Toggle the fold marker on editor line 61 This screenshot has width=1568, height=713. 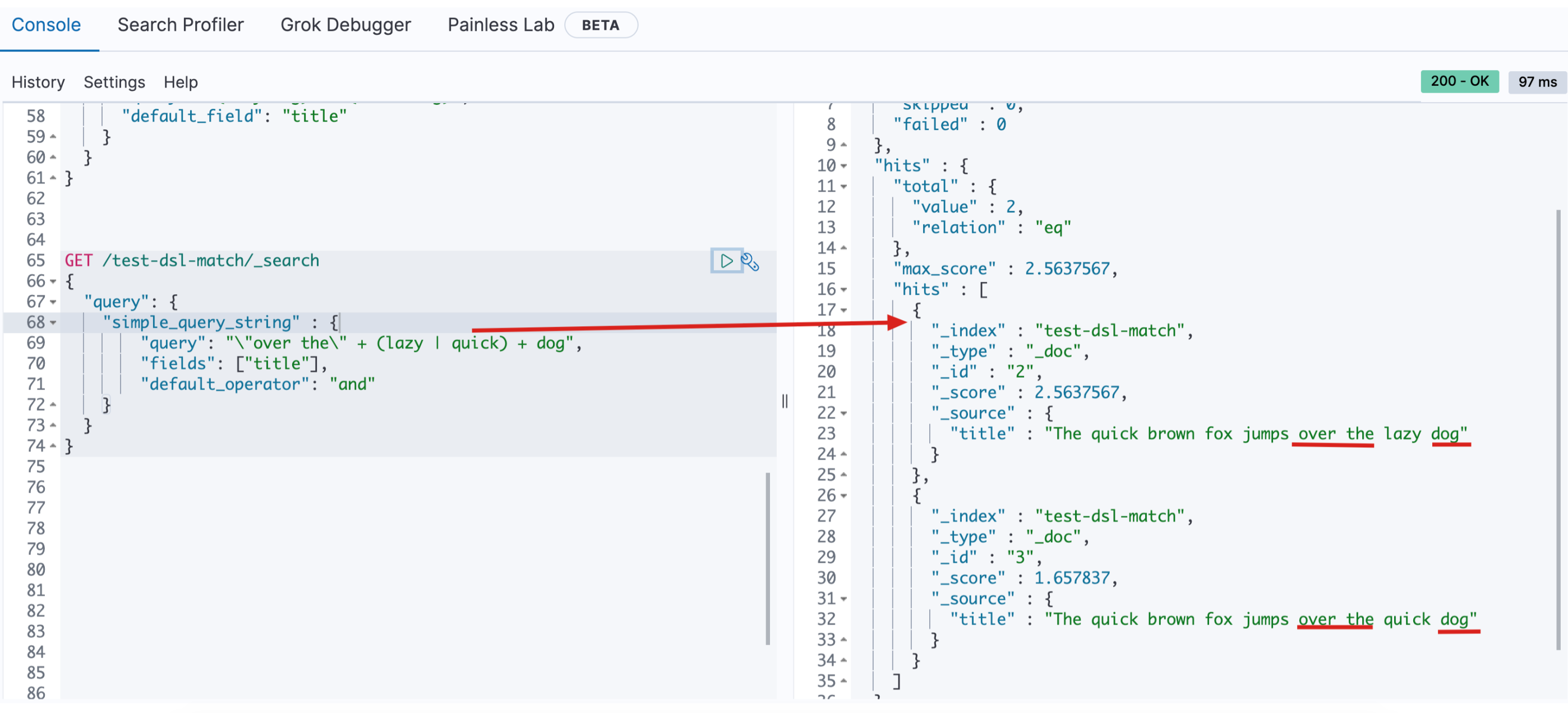53,178
